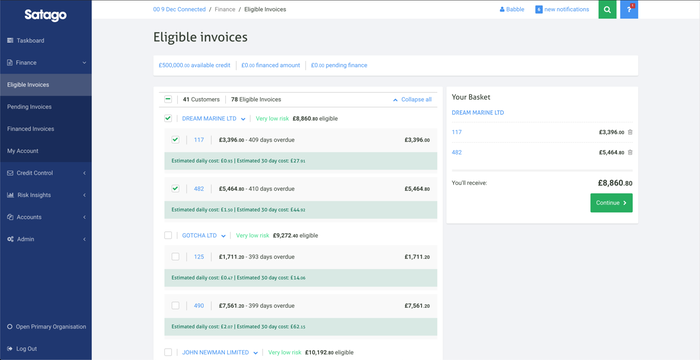The image size is (700, 360).
Task: Expand the Admin menu arrow
Action: [x=84, y=239]
